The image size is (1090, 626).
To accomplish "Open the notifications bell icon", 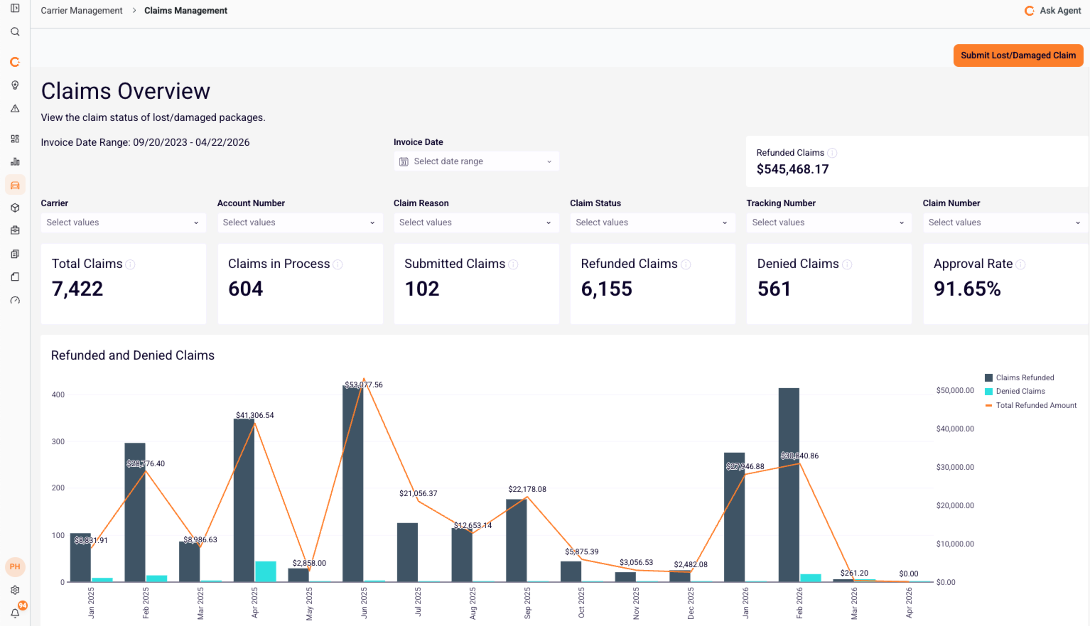I will coord(15,613).
